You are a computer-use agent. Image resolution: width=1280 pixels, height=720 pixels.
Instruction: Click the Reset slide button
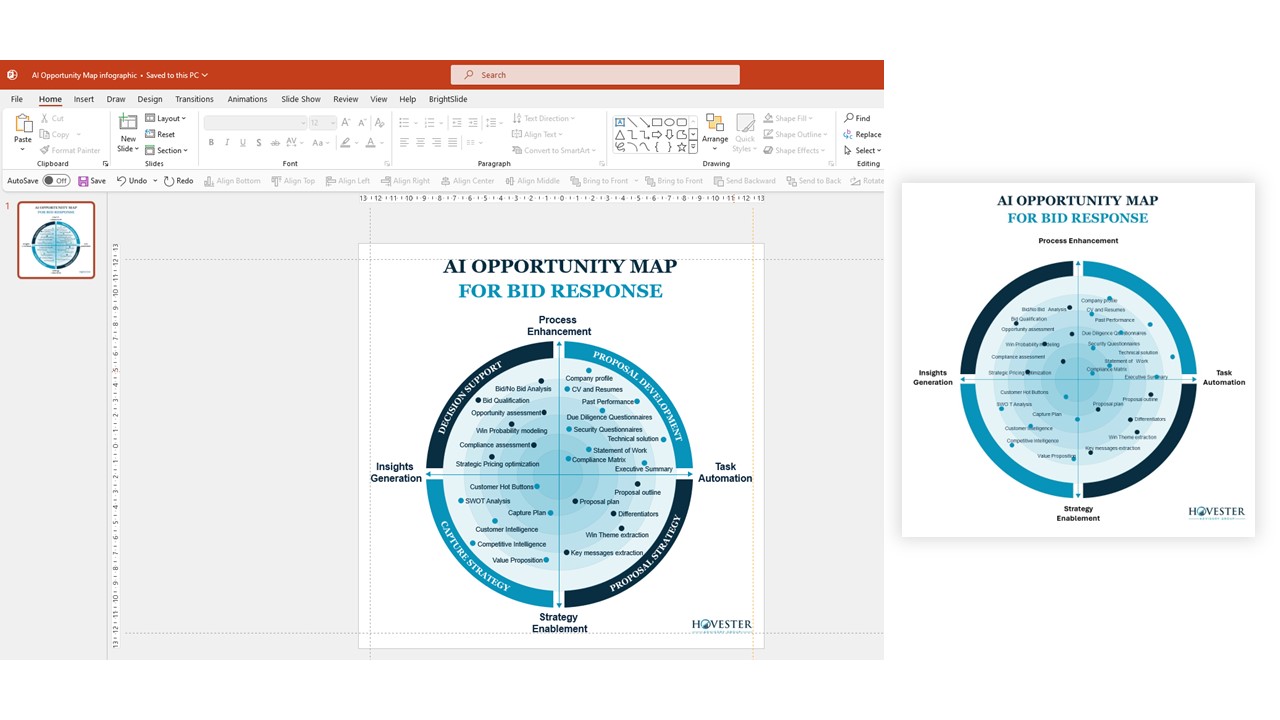tap(160, 134)
